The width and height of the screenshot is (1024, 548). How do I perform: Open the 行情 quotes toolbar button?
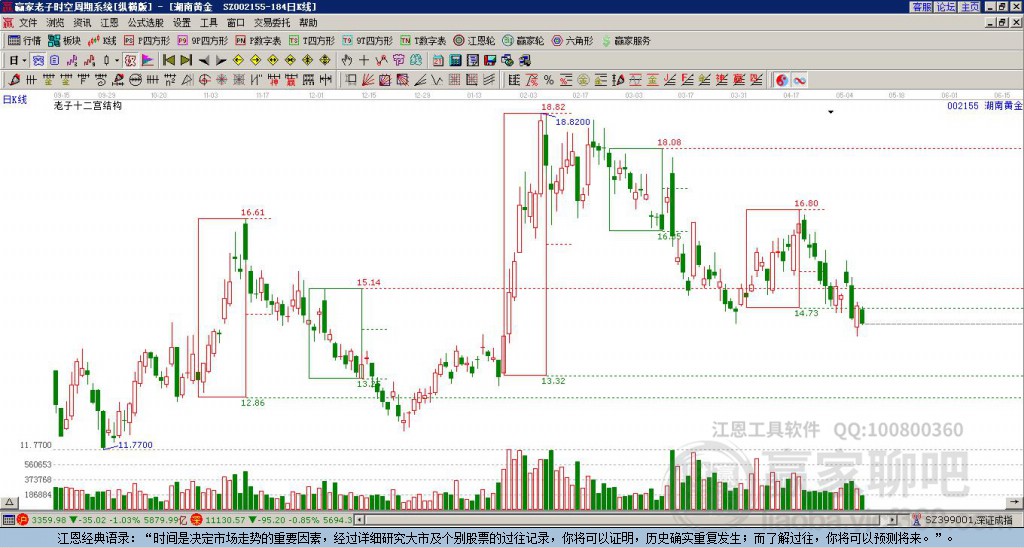24,40
